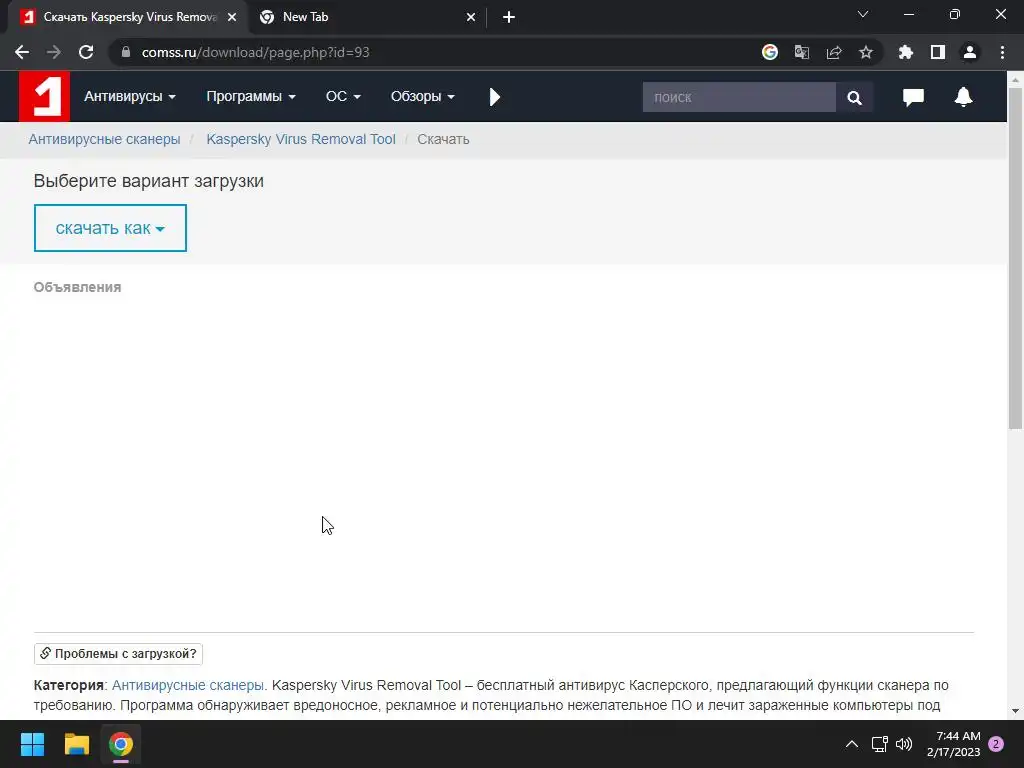The image size is (1024, 768).
Task: Toggle the browser side panel icon
Action: pyautogui.click(x=938, y=52)
